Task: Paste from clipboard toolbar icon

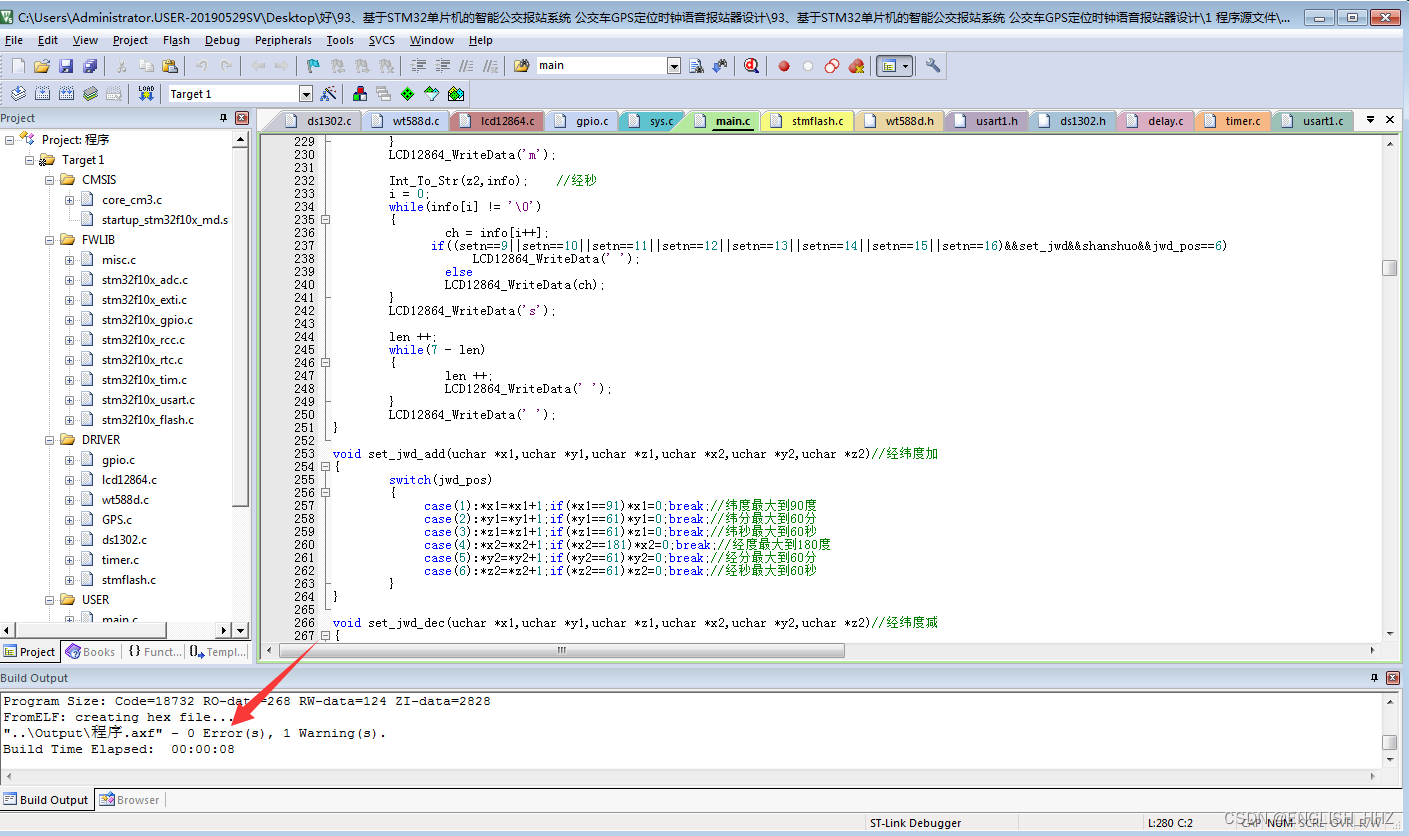Action: point(170,66)
